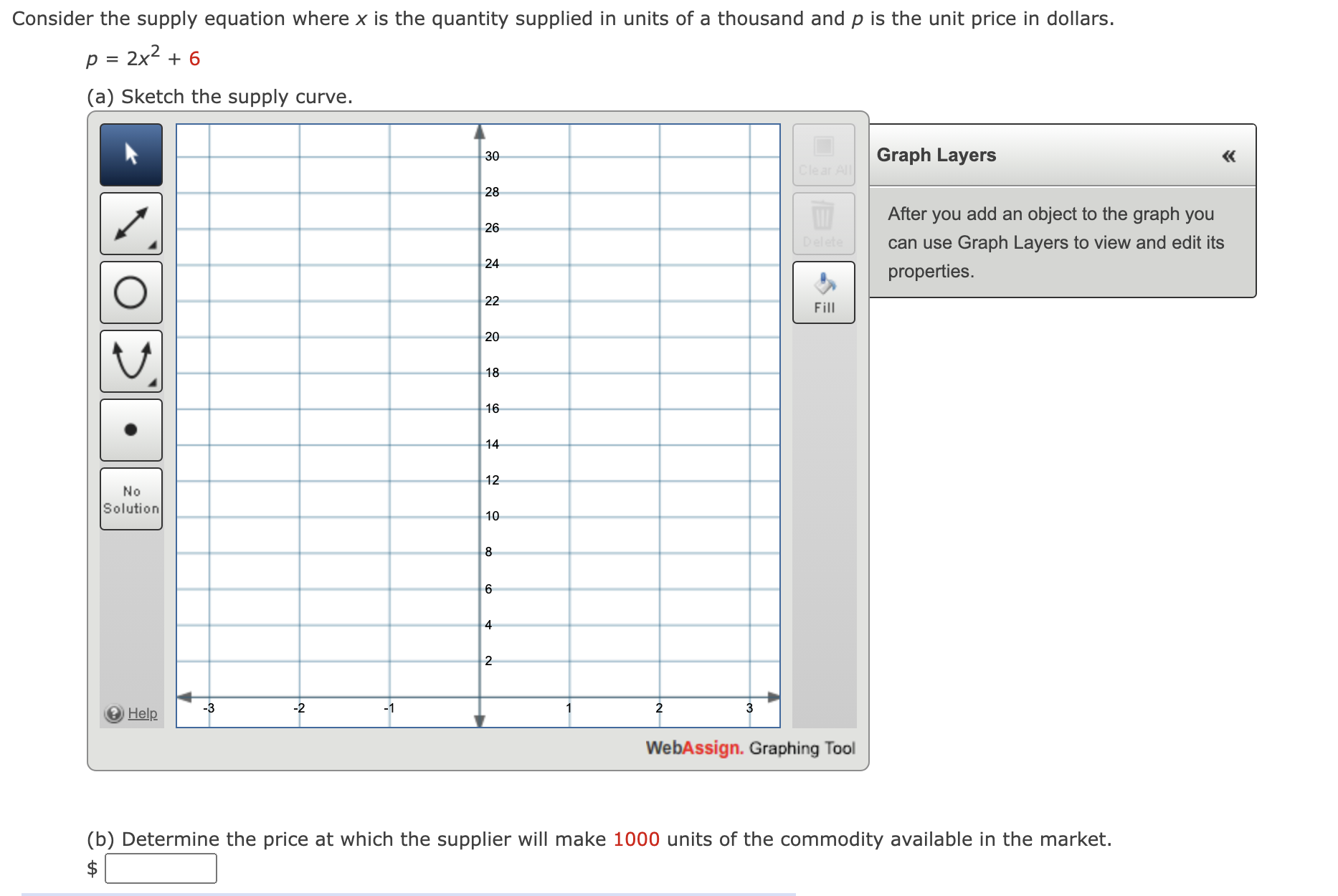Open line tool options triangle
Screen dimensions: 1338x896
click(x=153, y=246)
